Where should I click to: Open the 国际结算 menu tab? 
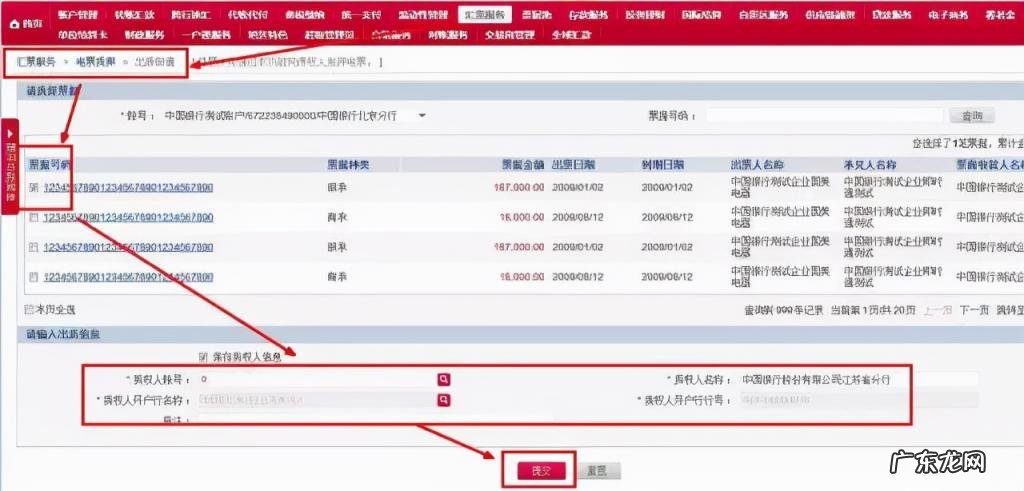(x=701, y=15)
